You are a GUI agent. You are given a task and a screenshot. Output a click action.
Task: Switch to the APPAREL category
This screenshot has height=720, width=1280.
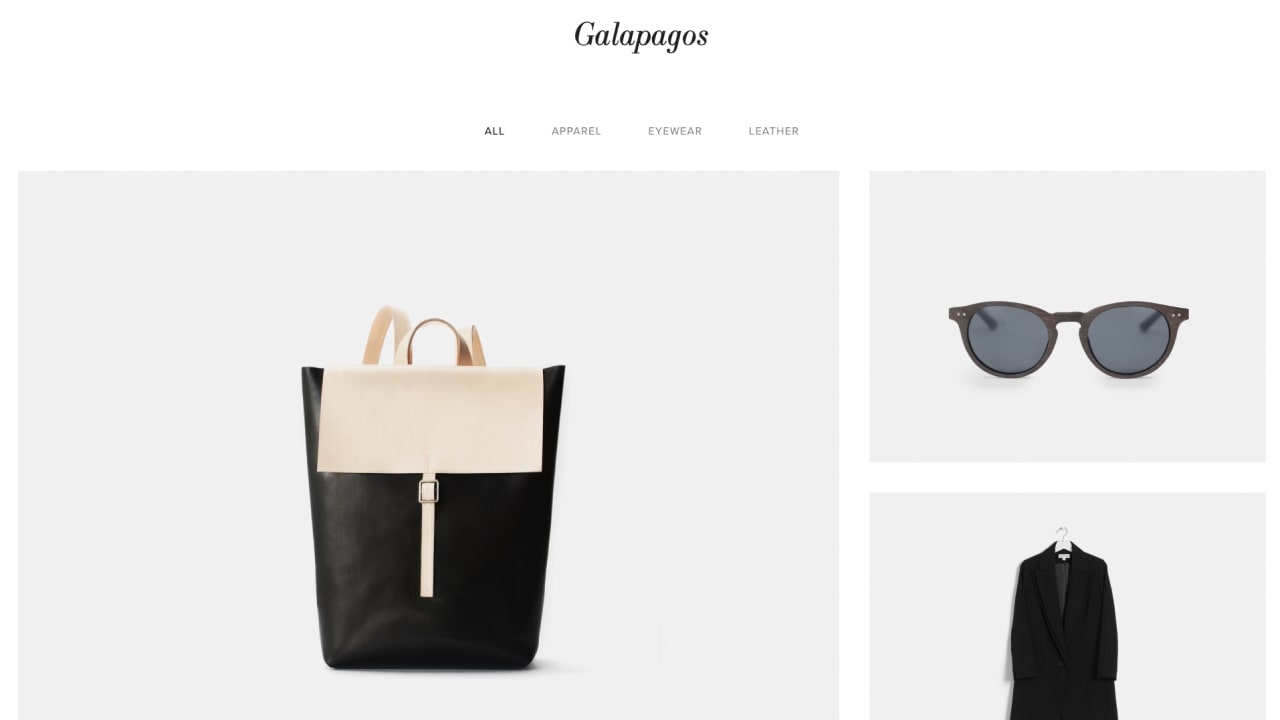pyautogui.click(x=576, y=131)
